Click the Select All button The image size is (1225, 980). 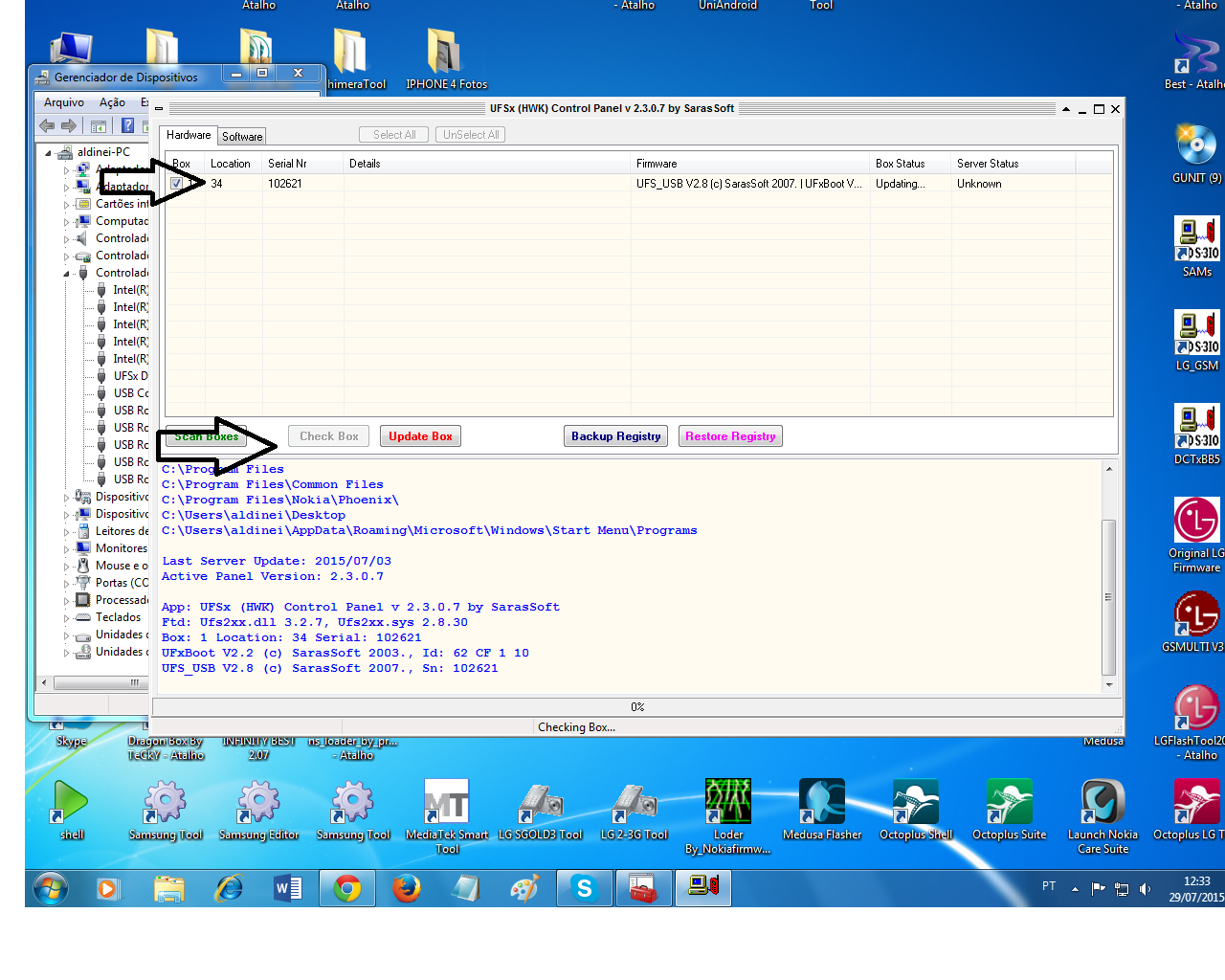click(394, 135)
